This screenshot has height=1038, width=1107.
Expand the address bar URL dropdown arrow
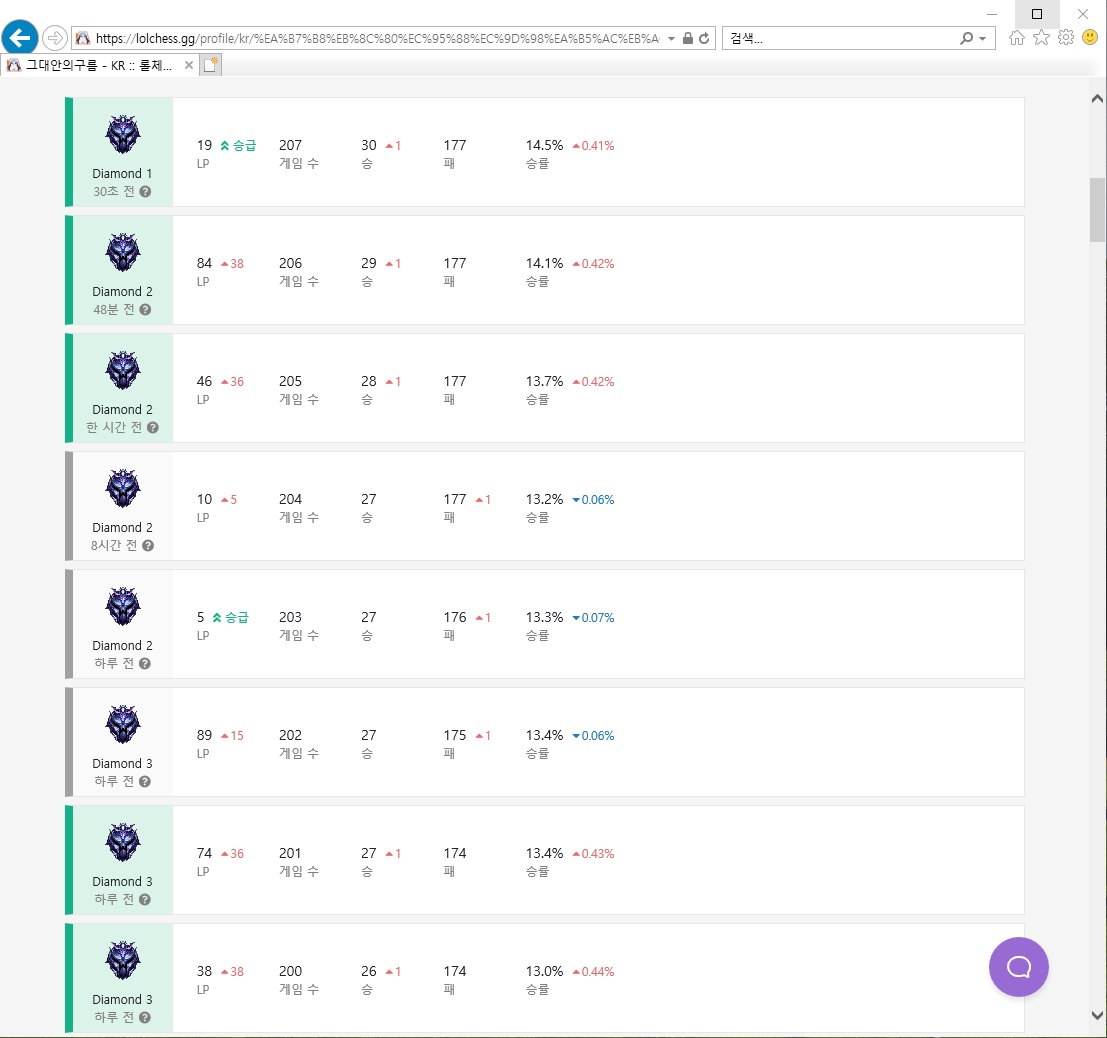pyautogui.click(x=670, y=38)
